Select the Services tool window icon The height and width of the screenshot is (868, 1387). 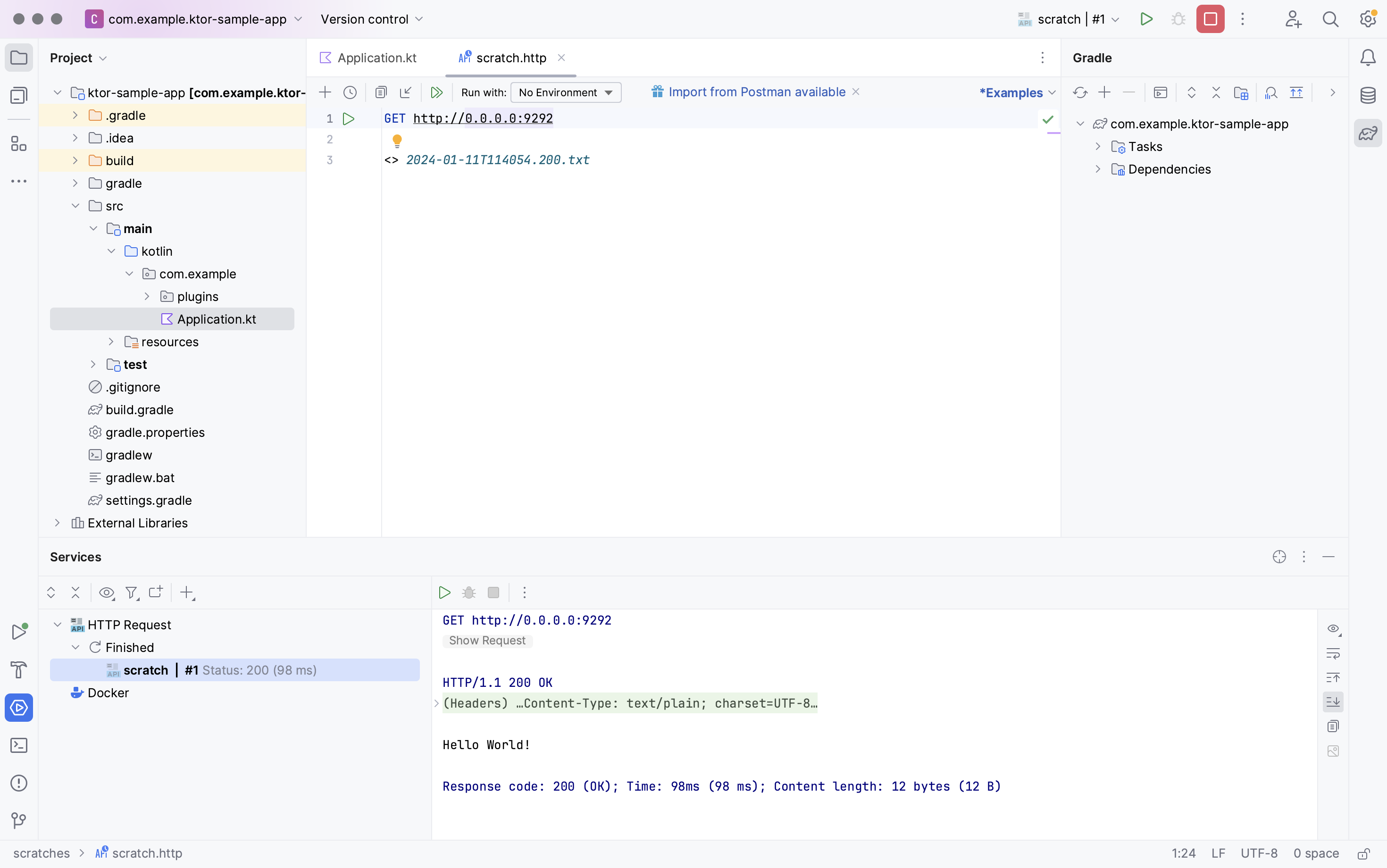pos(19,708)
